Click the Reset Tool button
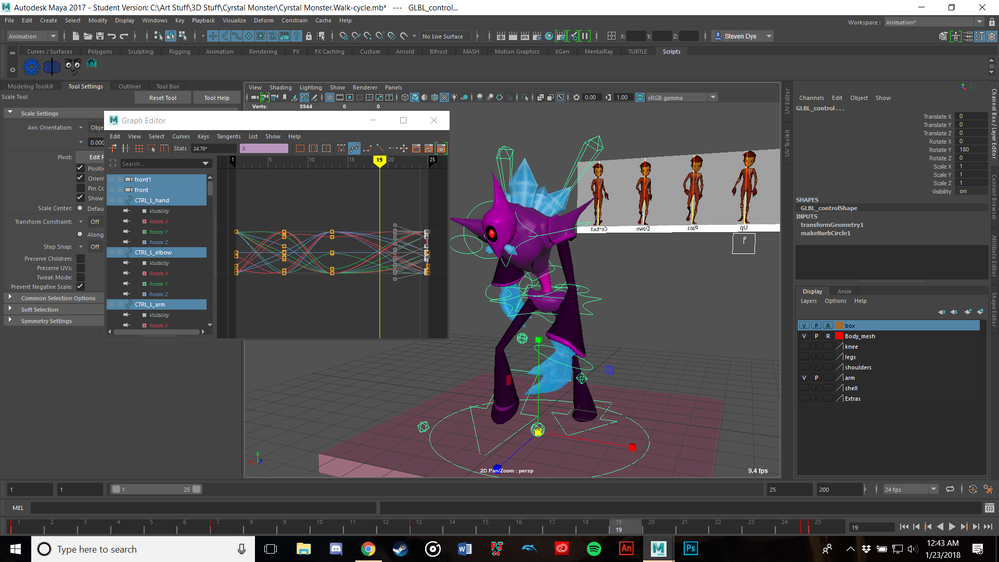This screenshot has height=562, width=999. pyautogui.click(x=162, y=97)
